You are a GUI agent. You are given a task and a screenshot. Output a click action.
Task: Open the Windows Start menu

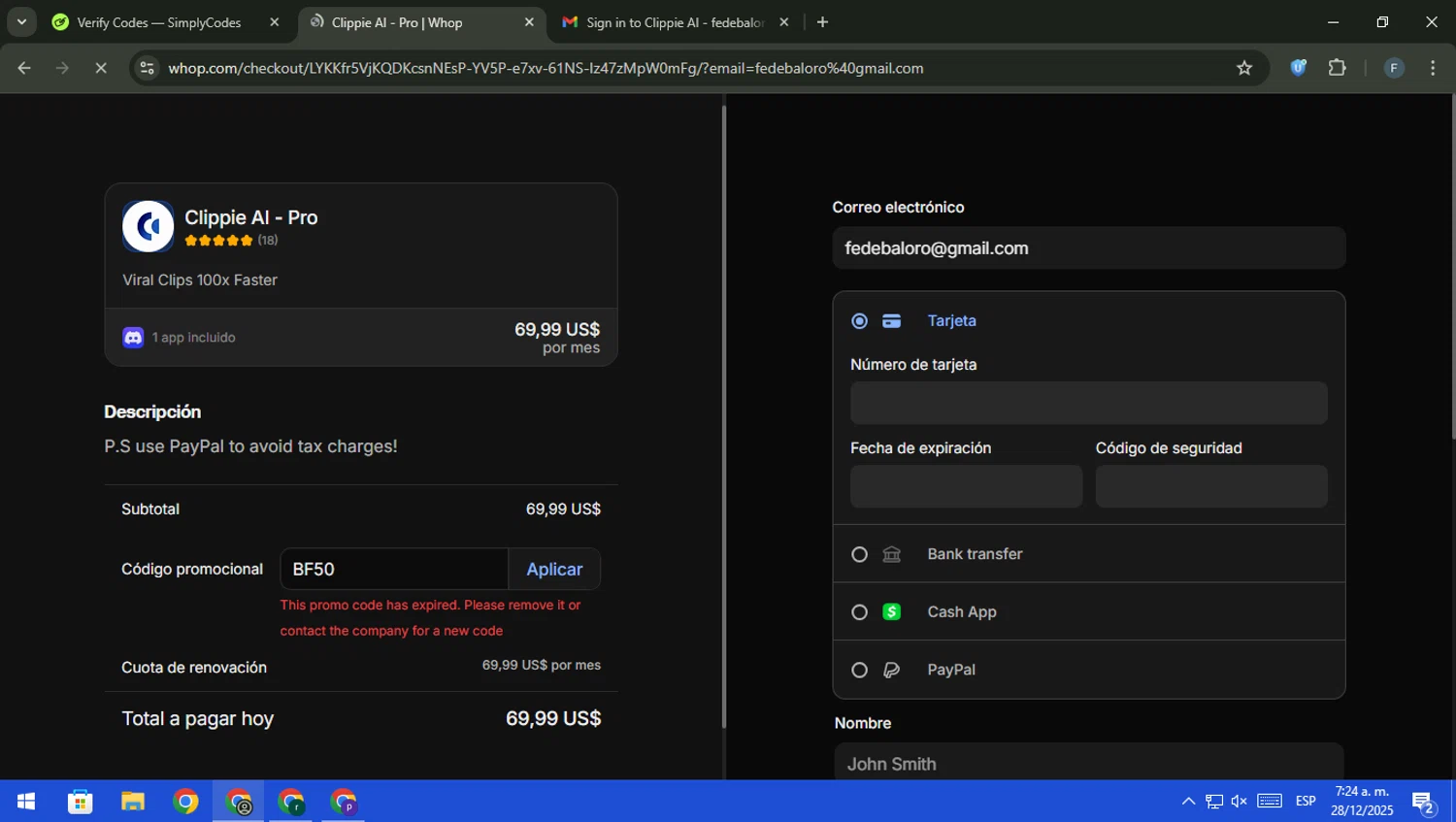click(26, 802)
